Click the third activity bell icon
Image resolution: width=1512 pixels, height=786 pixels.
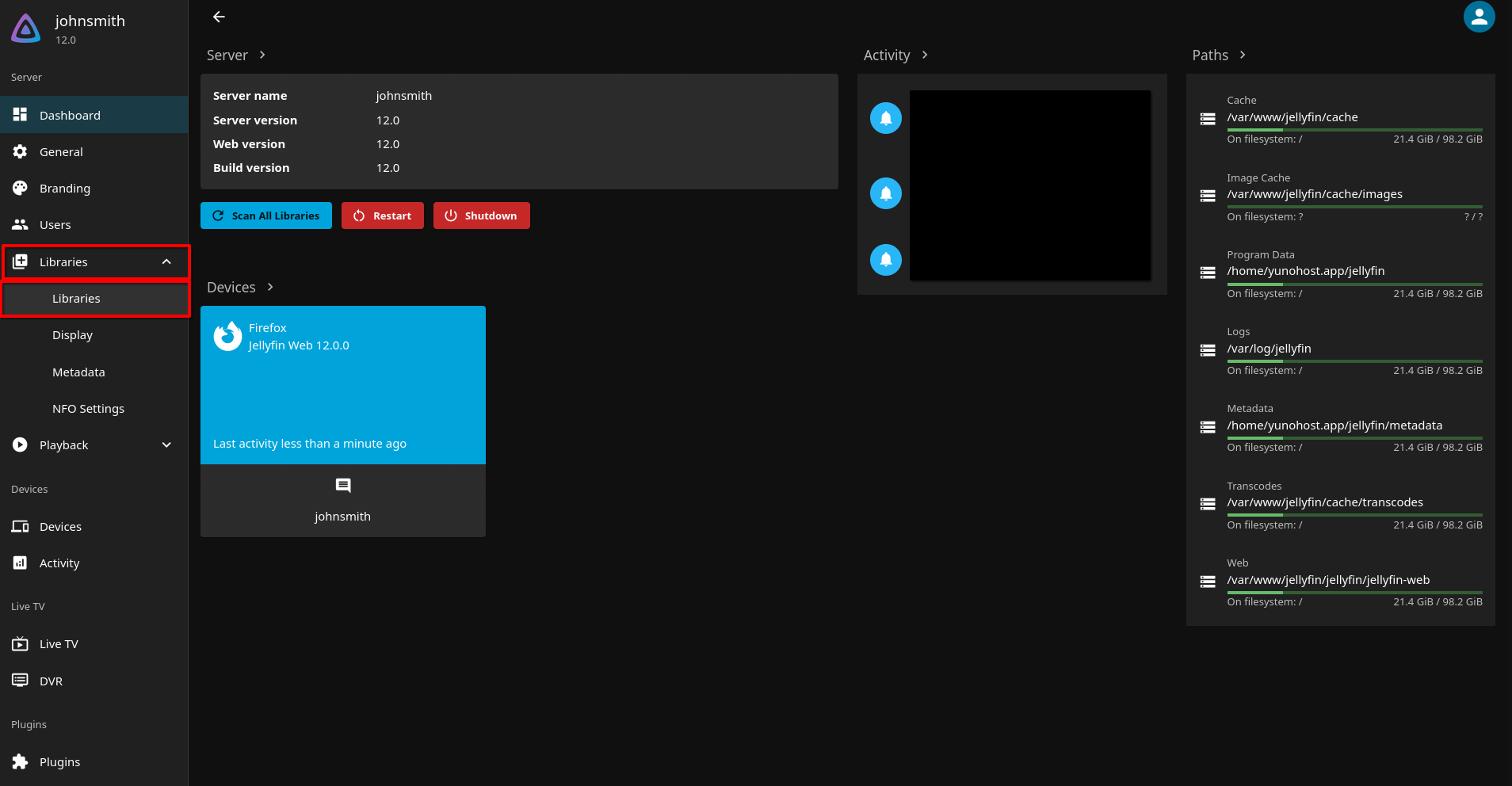886,260
